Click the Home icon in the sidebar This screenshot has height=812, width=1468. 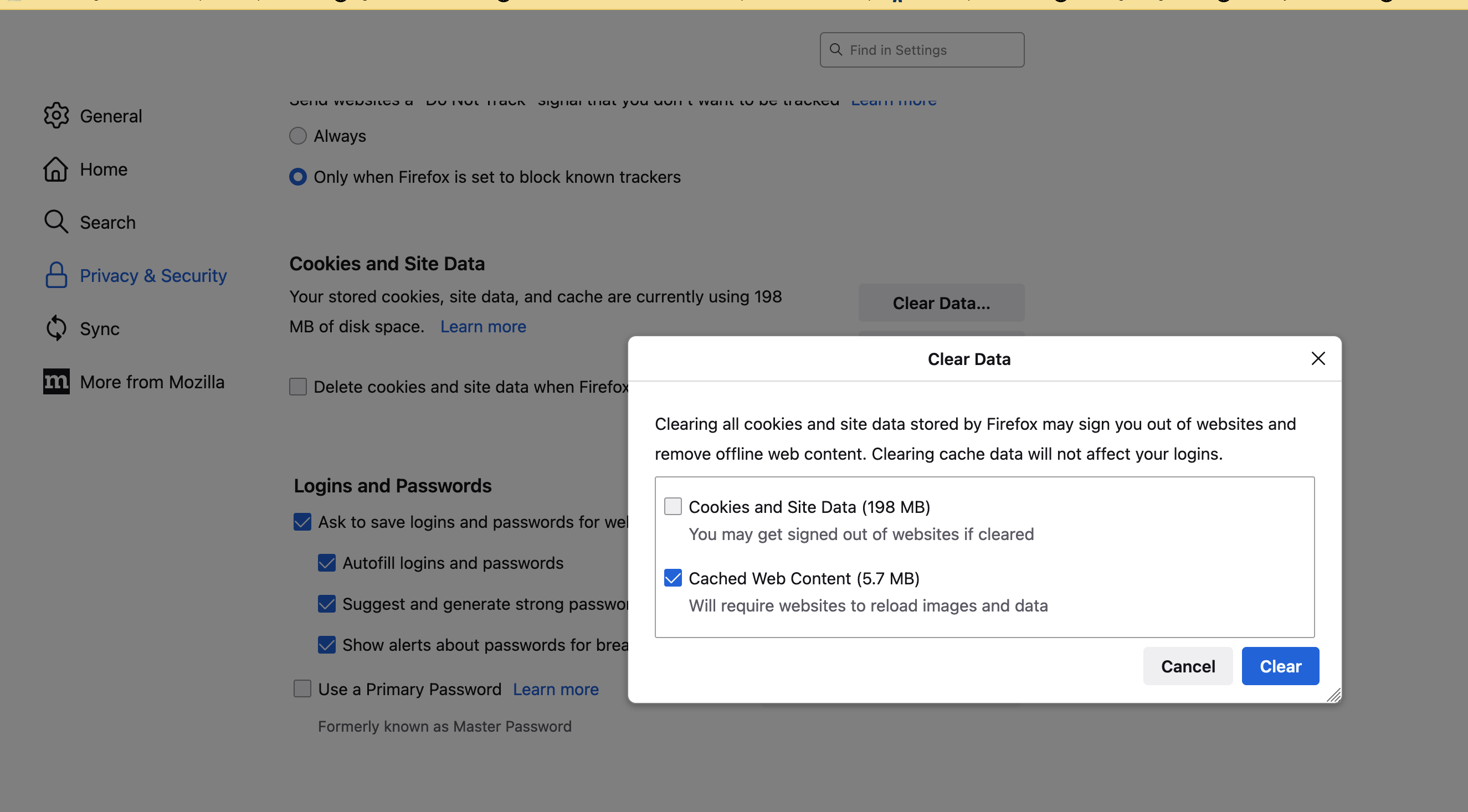tap(56, 169)
